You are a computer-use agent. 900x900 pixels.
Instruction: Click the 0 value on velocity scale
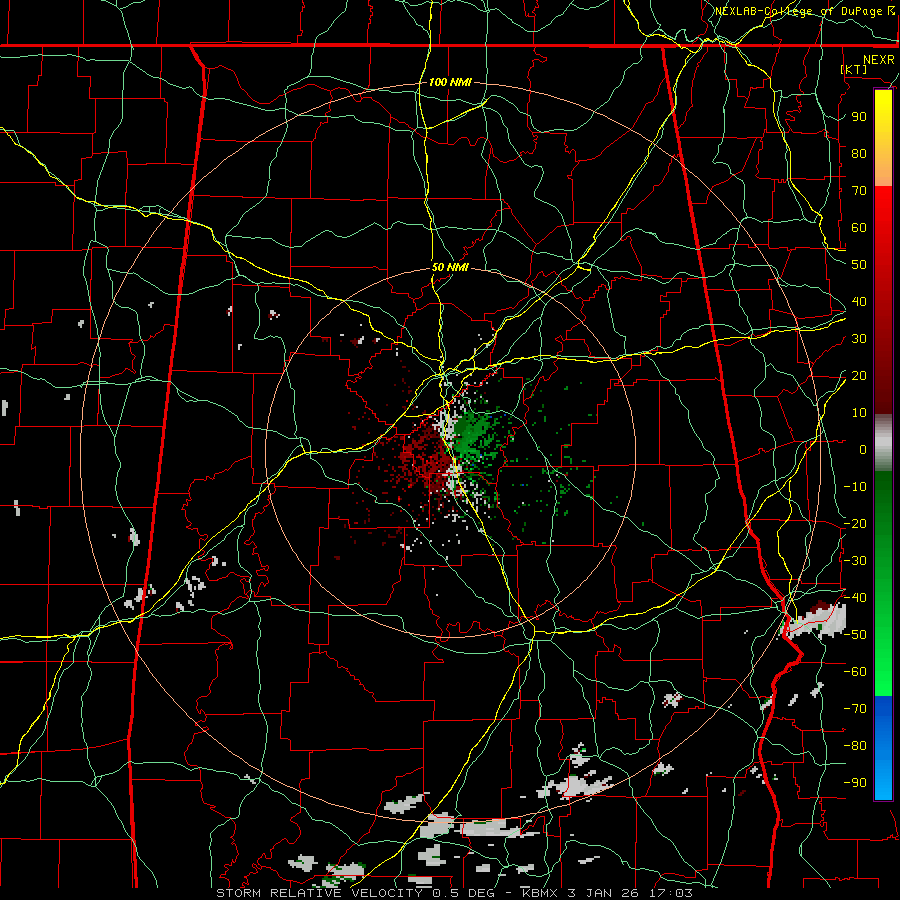coord(863,449)
